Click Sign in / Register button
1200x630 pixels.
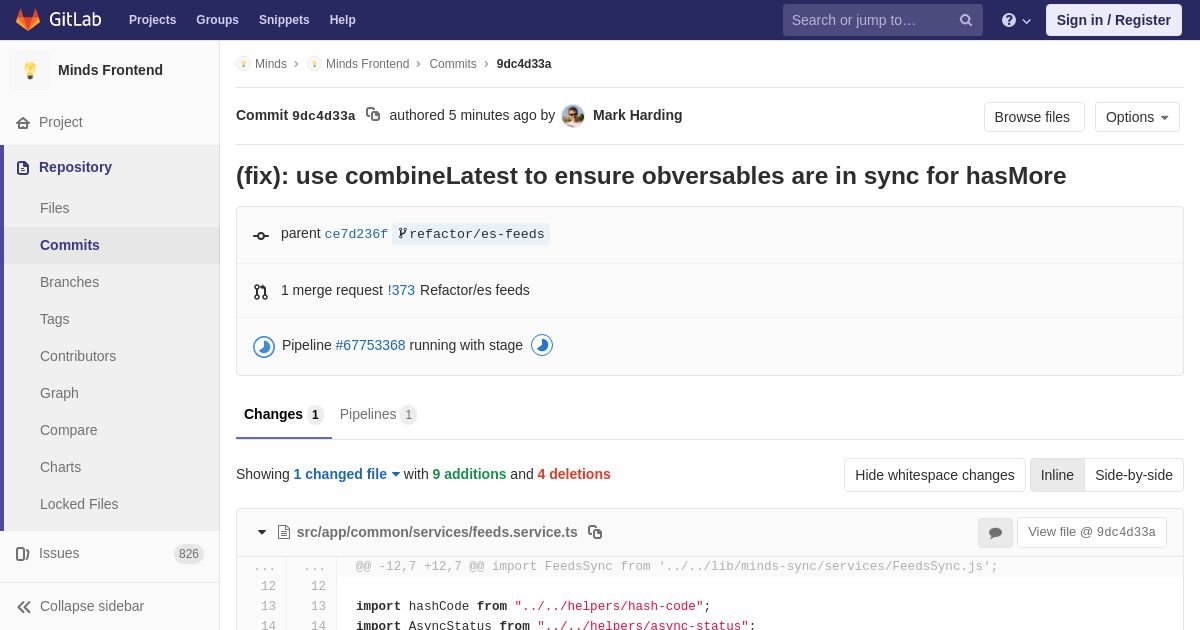(x=1114, y=20)
